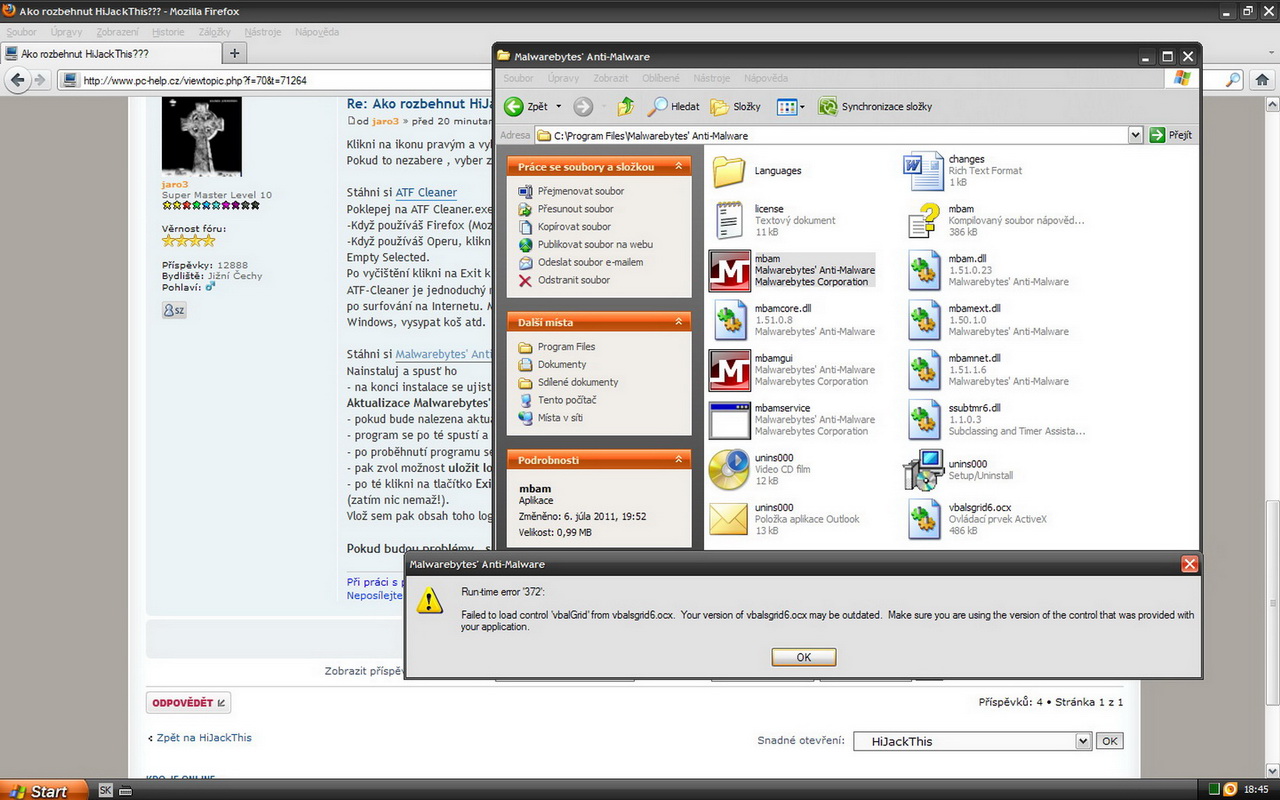The image size is (1280, 800).
Task: Click the forum jump OK button
Action: click(1109, 741)
